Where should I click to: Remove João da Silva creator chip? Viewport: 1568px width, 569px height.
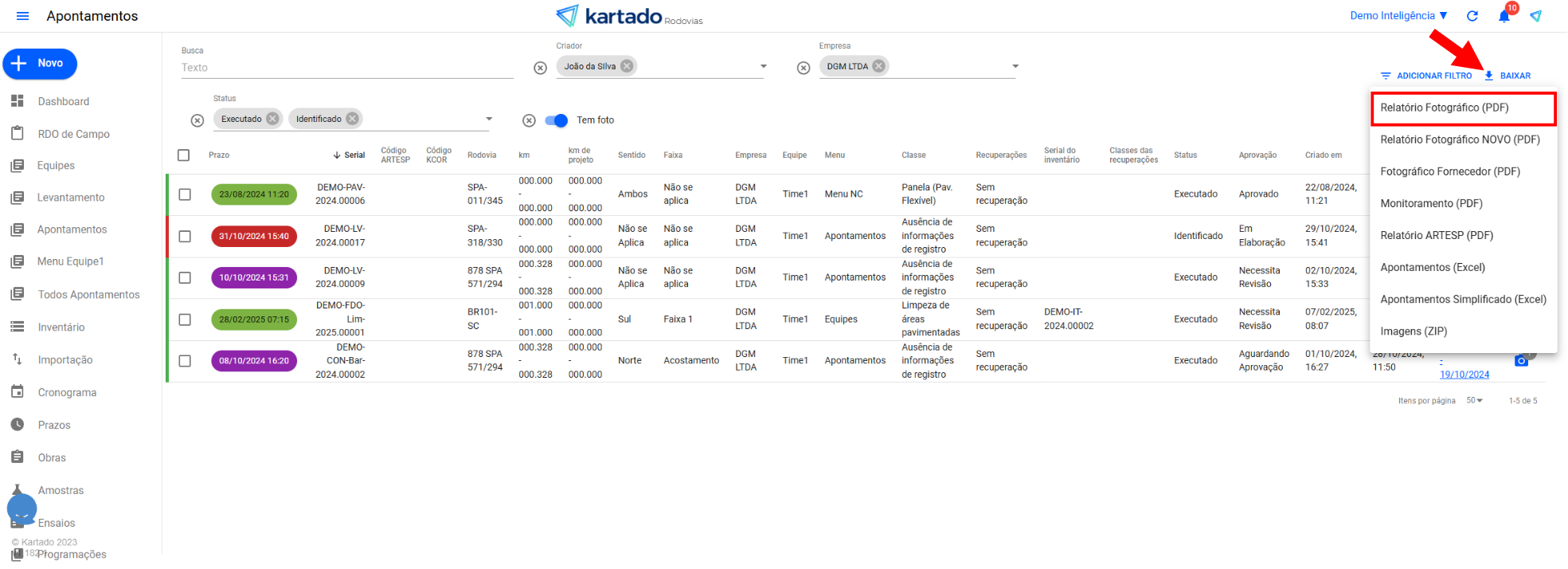[x=628, y=66]
